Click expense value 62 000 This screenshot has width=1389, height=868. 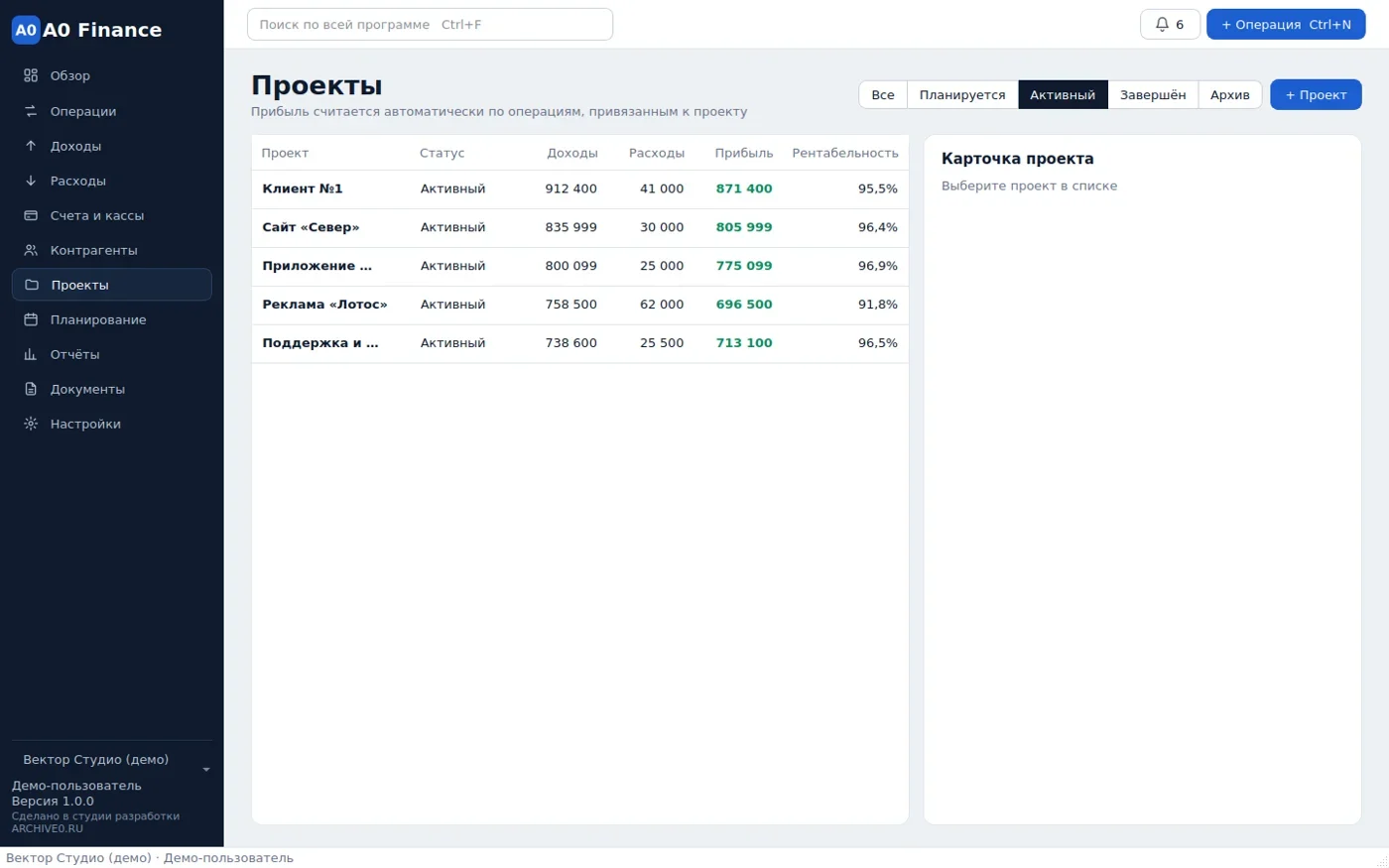pos(662,305)
